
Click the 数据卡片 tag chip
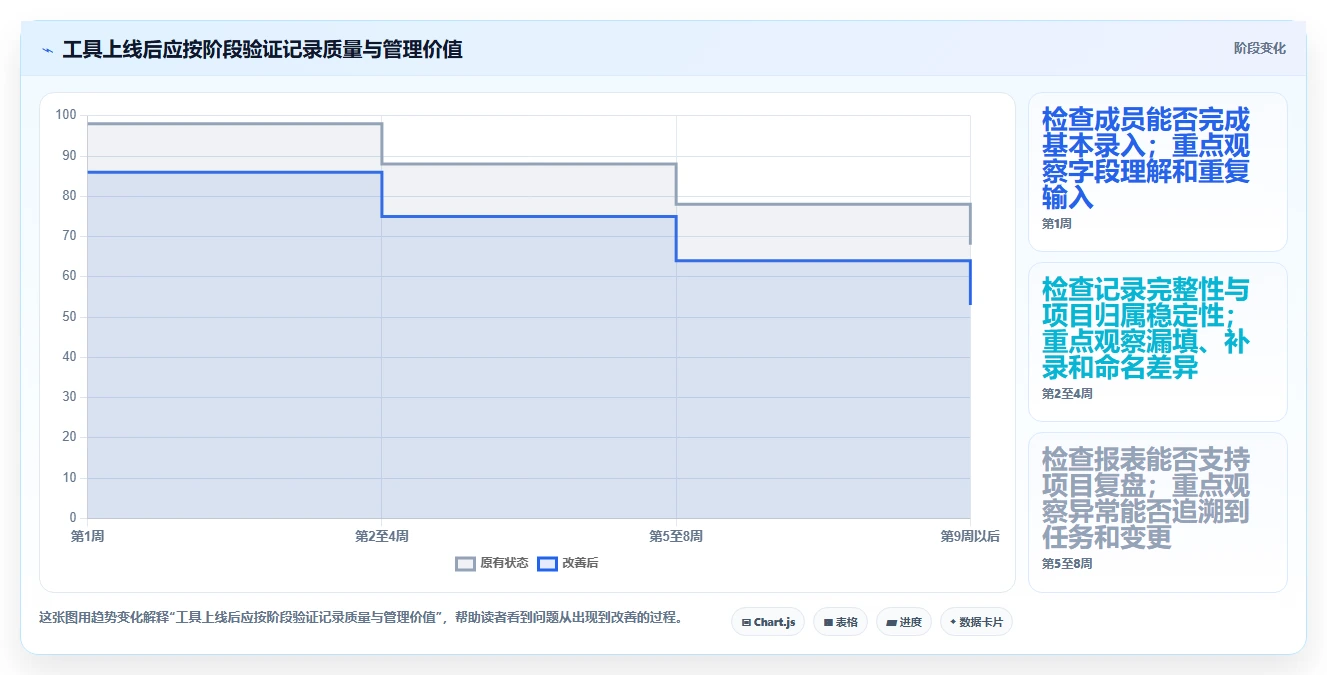[976, 622]
